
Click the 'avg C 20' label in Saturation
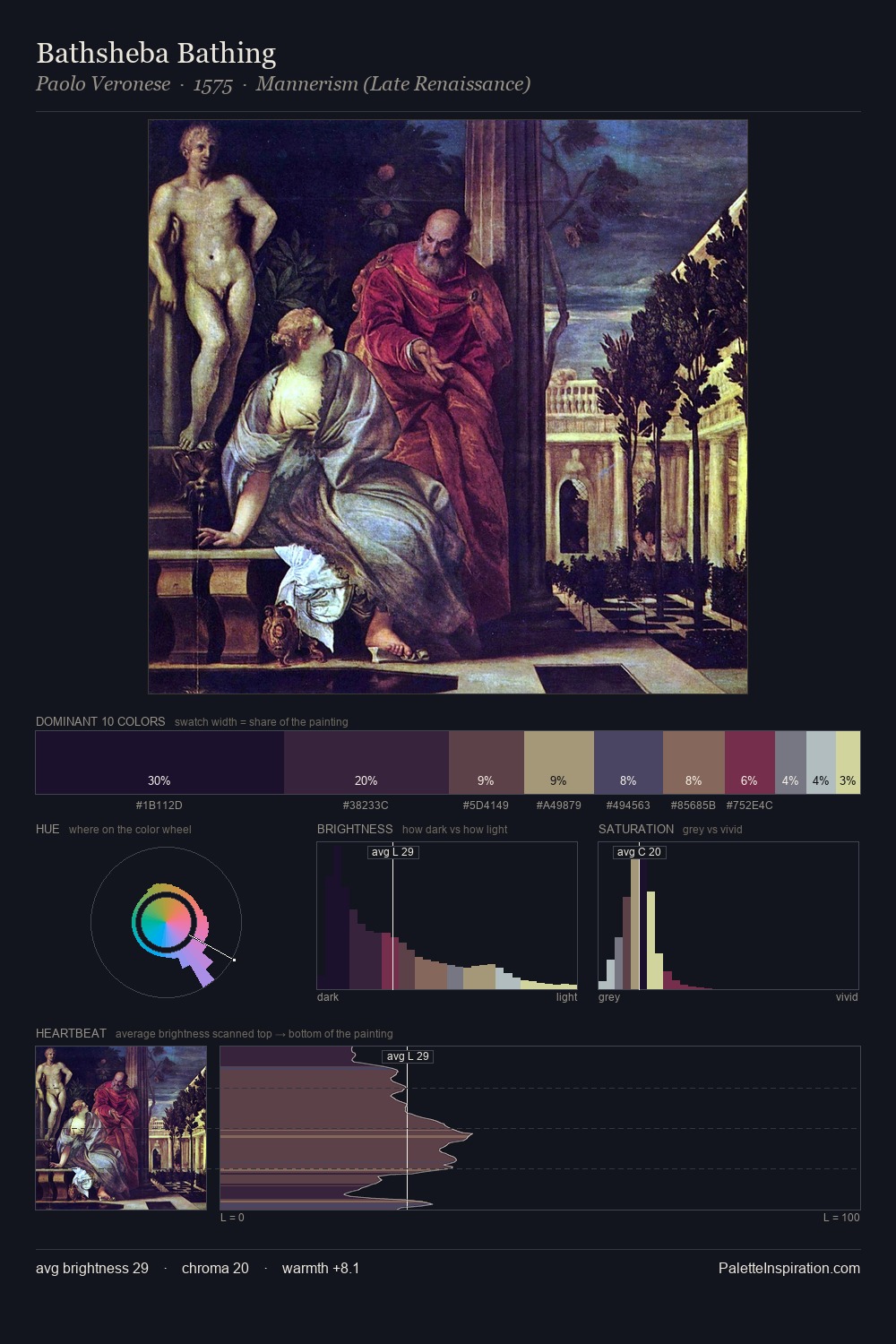tap(639, 852)
